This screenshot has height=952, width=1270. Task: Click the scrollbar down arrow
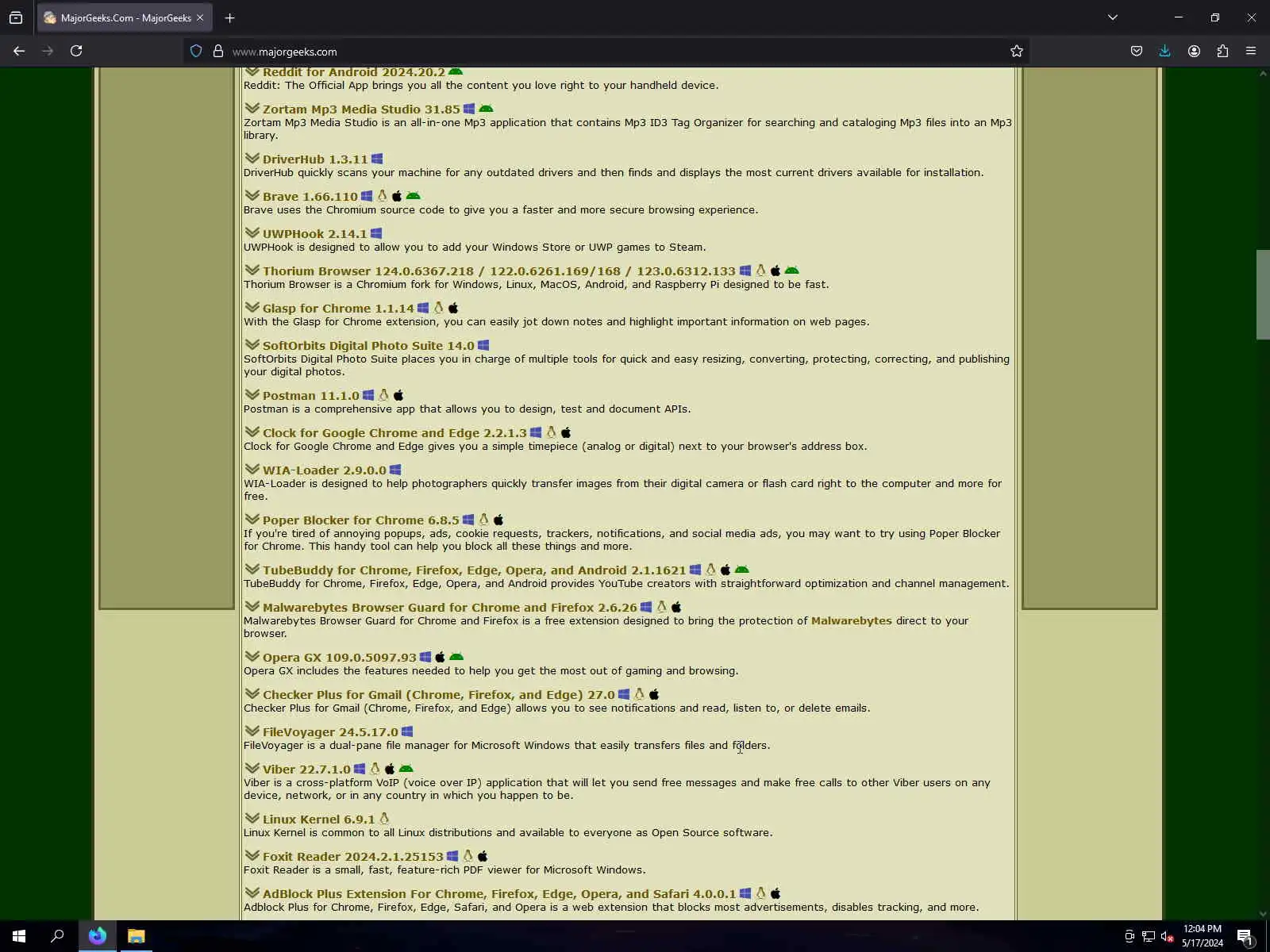1263,914
